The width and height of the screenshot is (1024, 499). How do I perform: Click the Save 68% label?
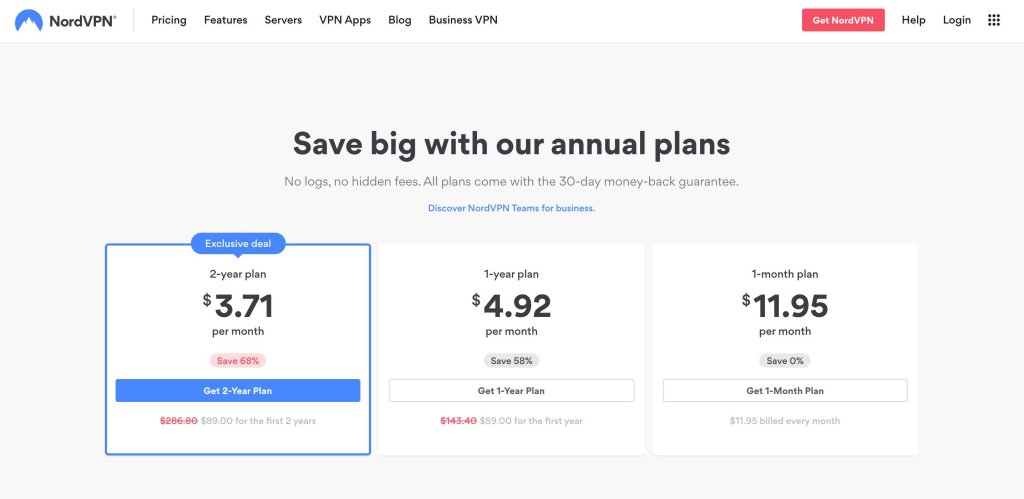point(238,361)
